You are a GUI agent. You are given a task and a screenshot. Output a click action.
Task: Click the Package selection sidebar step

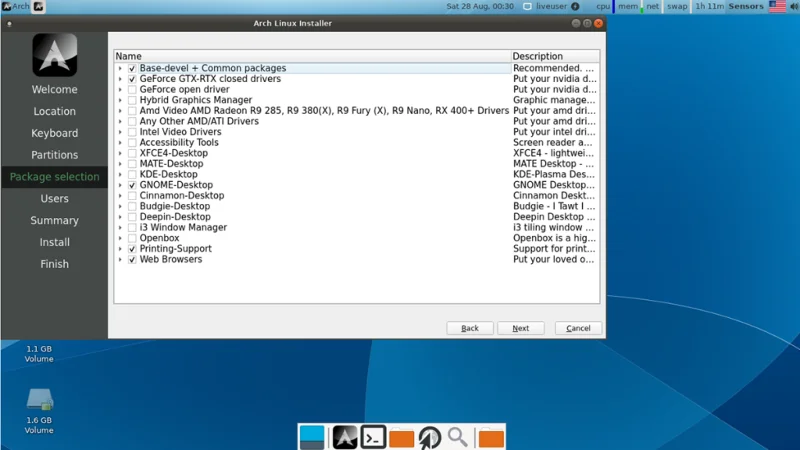pos(55,177)
